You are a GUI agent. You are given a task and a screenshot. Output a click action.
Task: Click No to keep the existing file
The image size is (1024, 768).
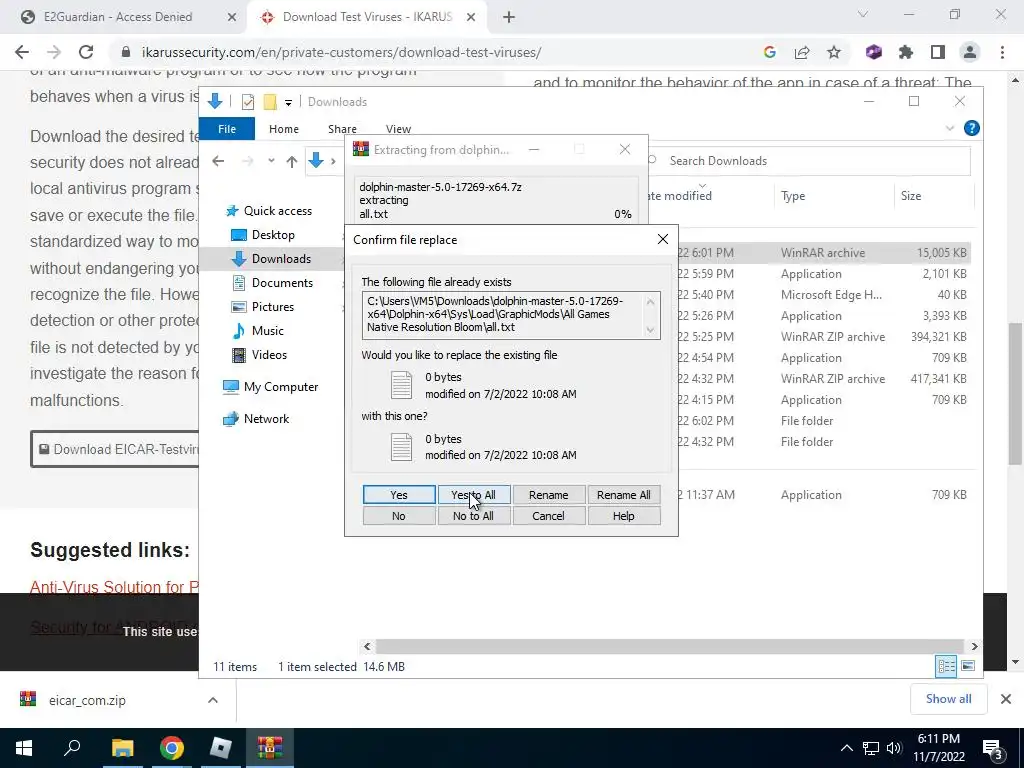[398, 516]
